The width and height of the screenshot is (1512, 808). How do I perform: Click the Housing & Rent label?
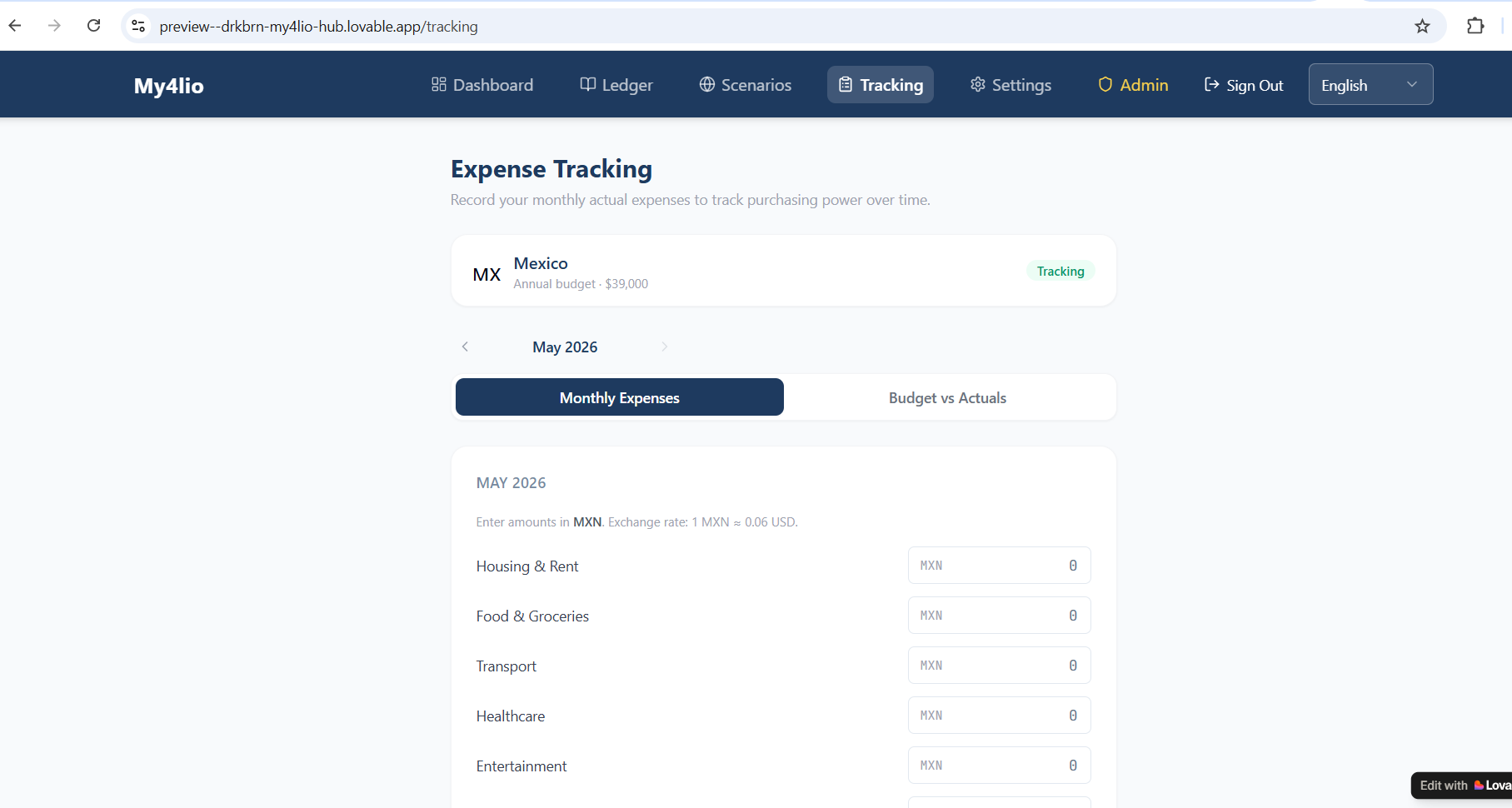527,566
